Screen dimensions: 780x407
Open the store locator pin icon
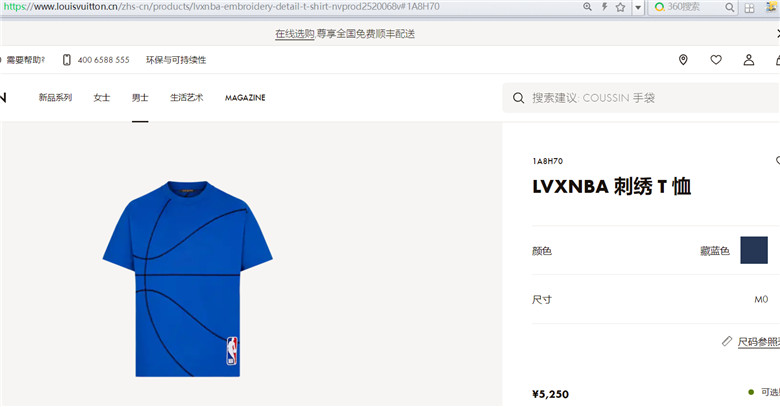[683, 60]
